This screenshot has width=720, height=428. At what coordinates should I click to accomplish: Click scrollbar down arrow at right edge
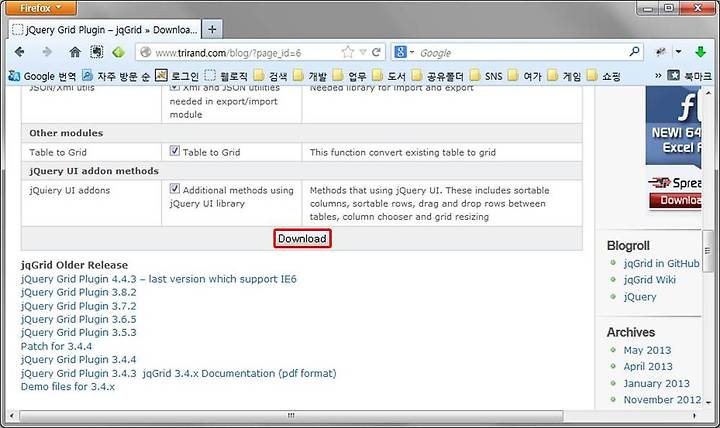point(708,402)
